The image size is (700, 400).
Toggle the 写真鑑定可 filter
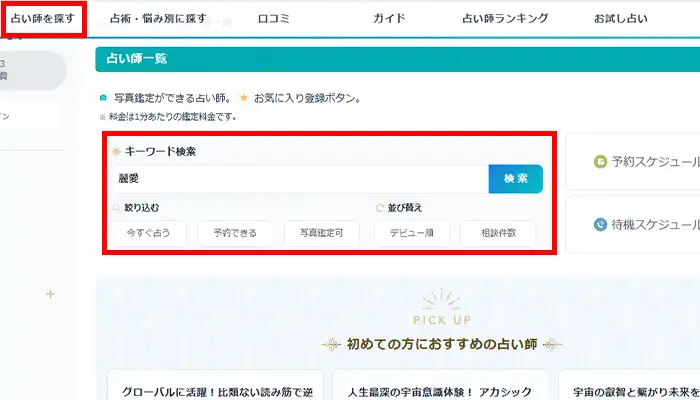[x=322, y=233]
